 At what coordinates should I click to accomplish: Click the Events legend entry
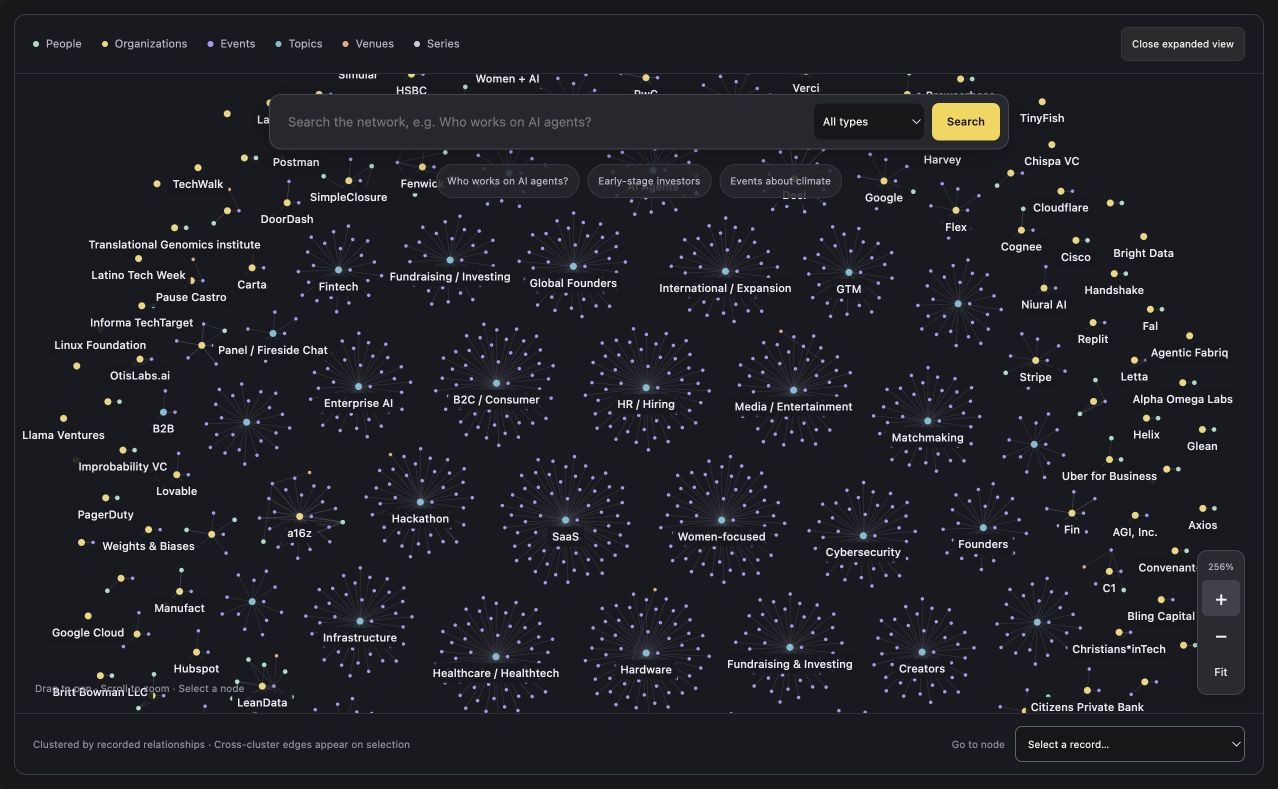coord(231,44)
